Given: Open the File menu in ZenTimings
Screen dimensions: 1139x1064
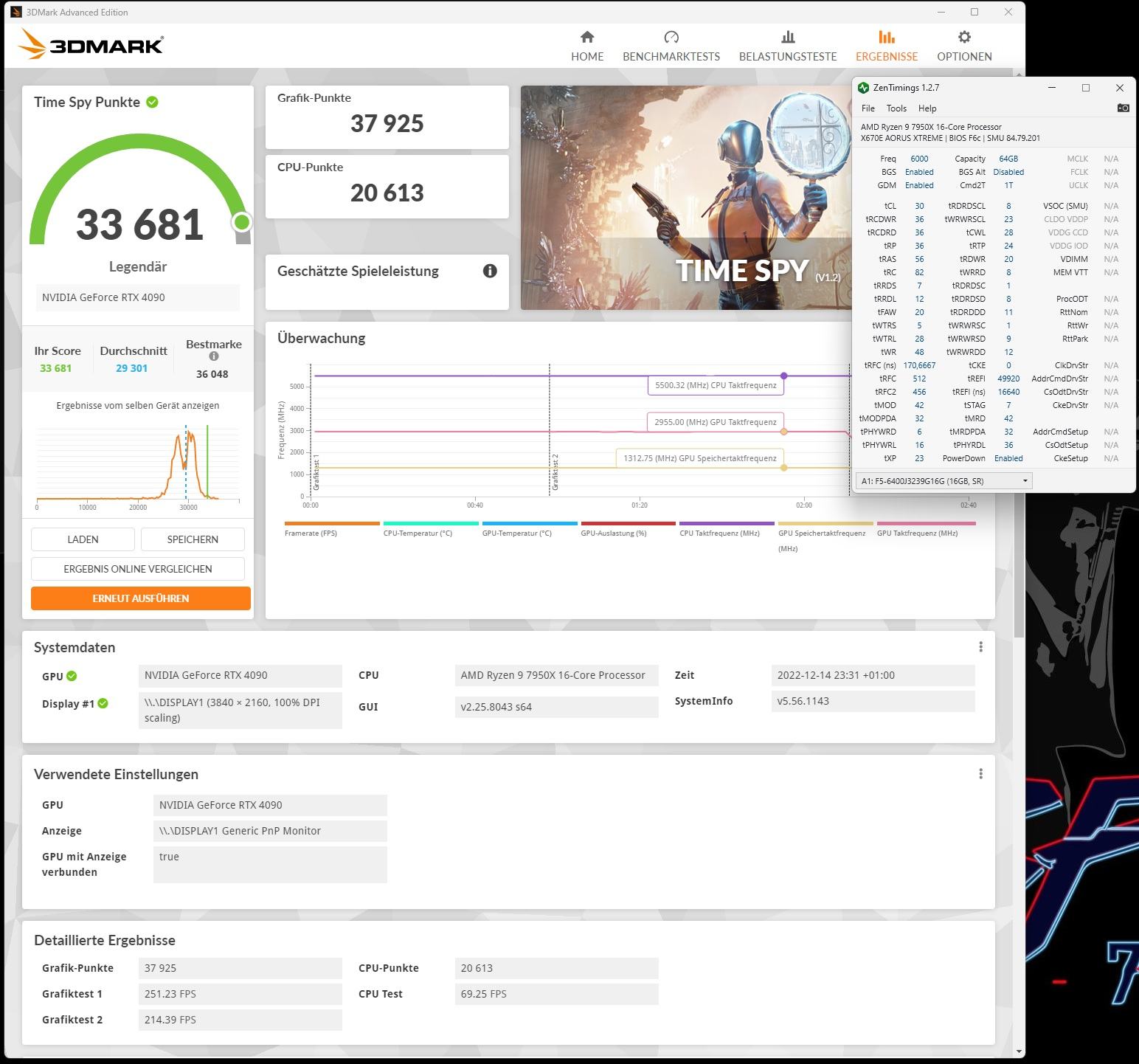Looking at the screenshot, I should click(868, 108).
